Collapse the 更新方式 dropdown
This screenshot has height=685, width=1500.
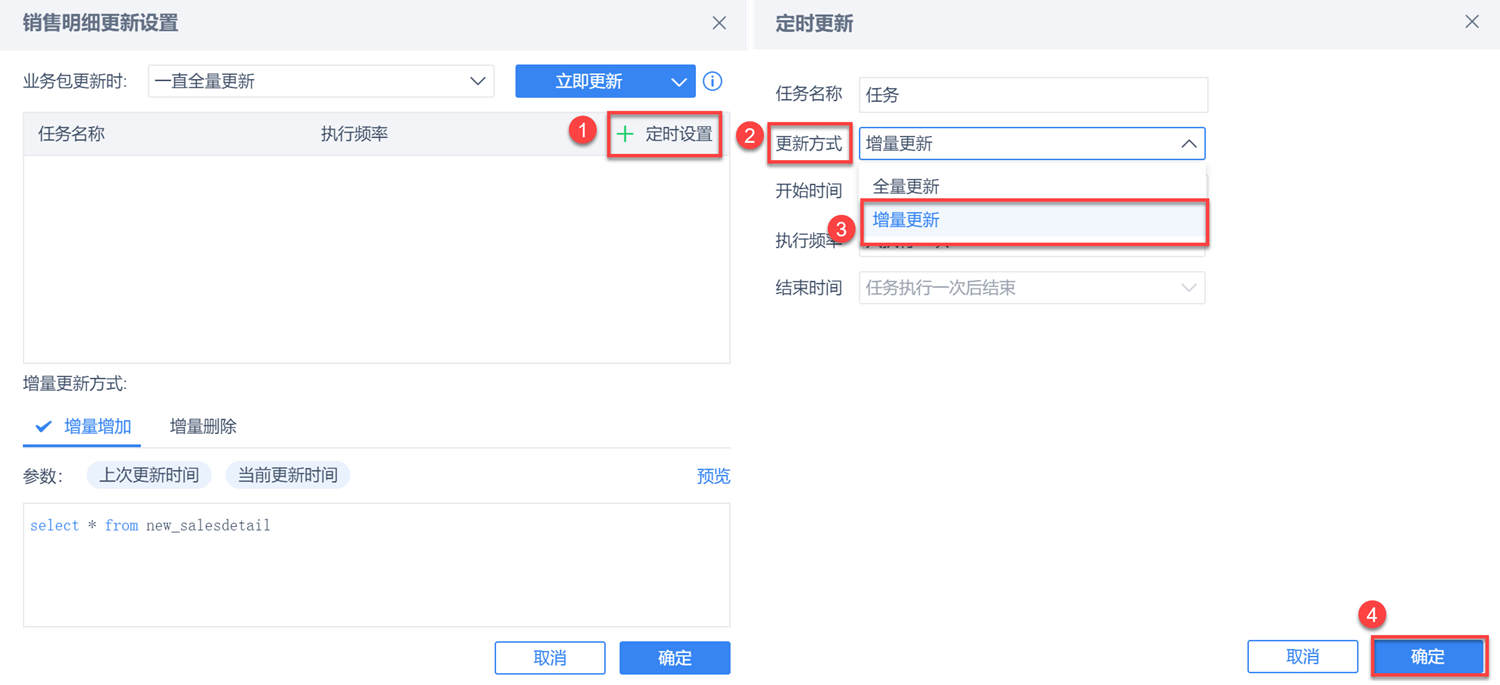pyautogui.click(x=1188, y=144)
